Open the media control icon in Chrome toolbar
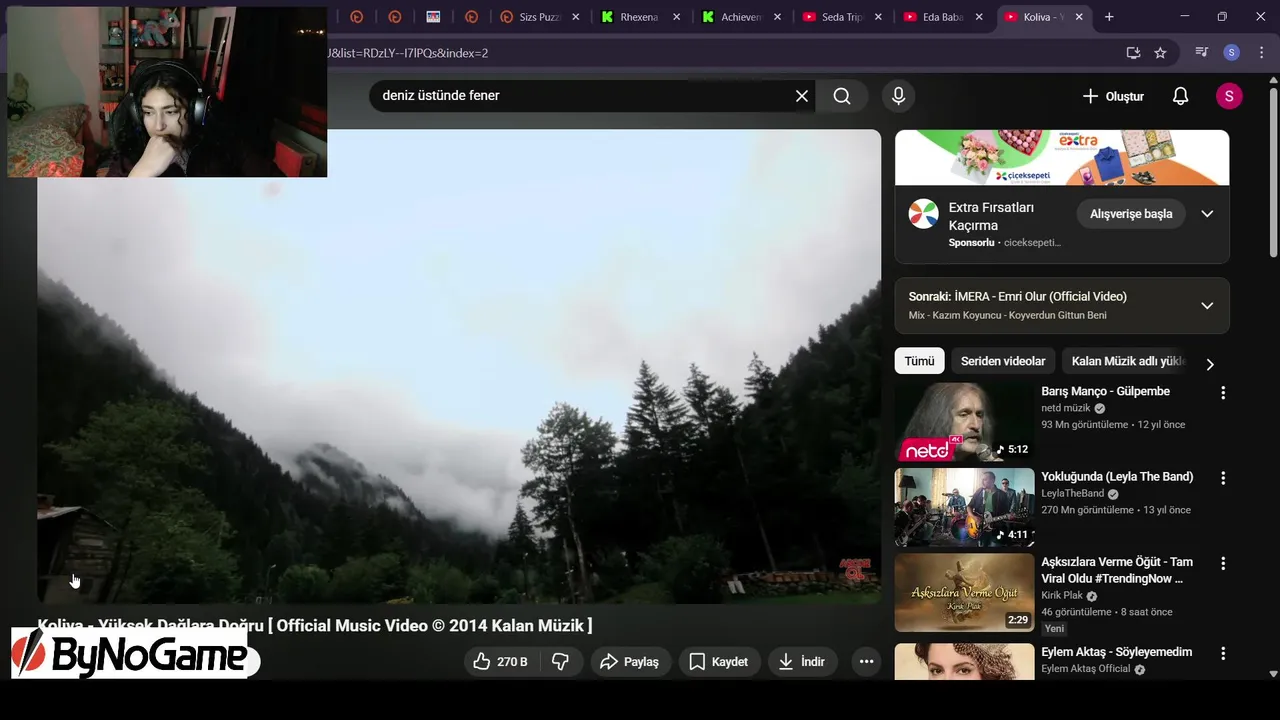 tap(1202, 53)
